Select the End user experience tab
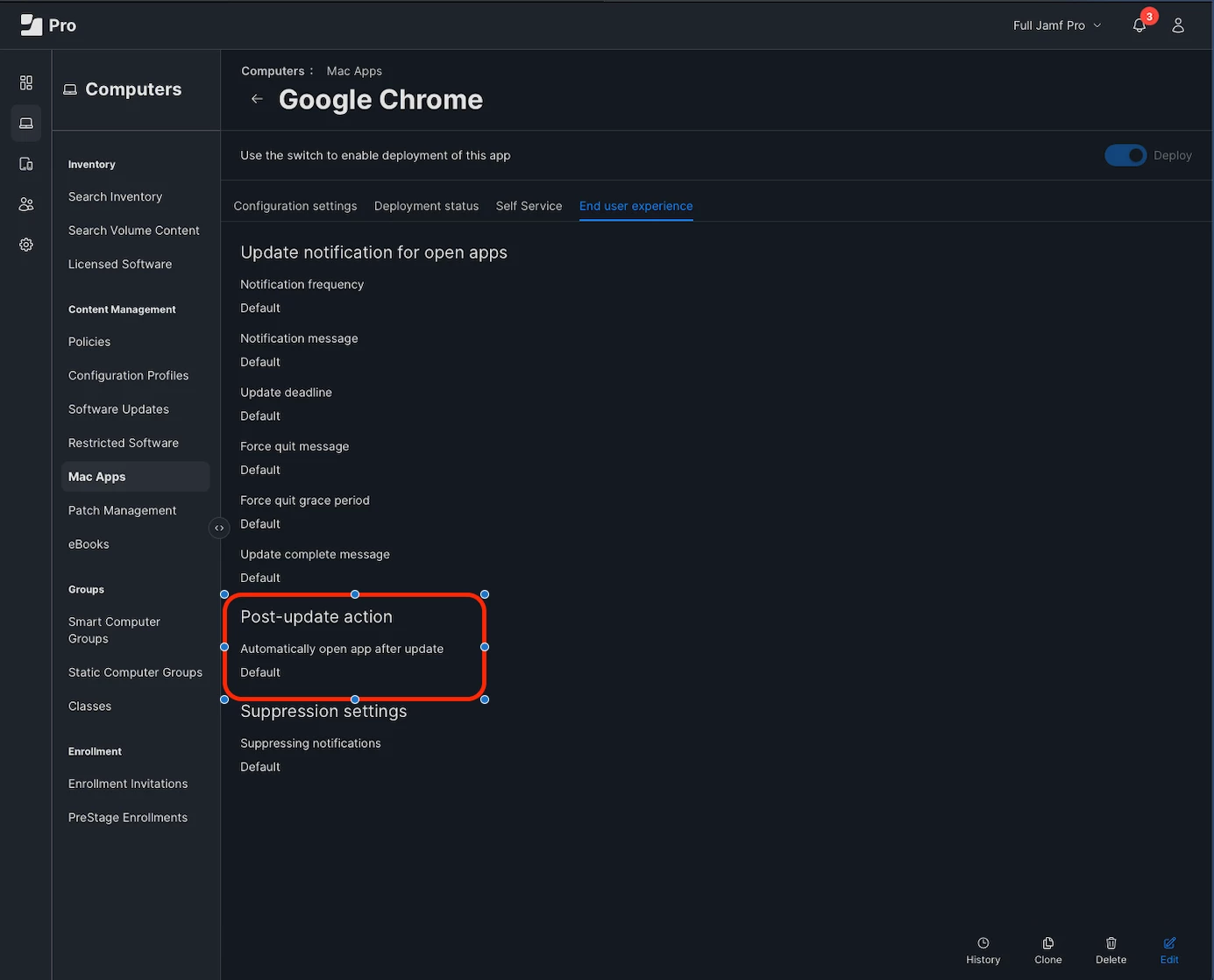Viewport: 1214px width, 980px height. click(635, 206)
